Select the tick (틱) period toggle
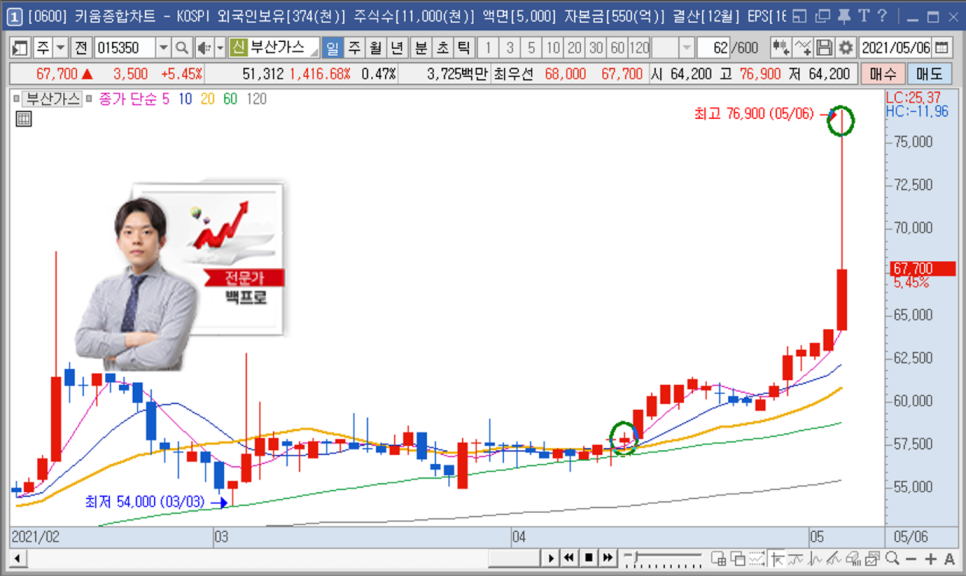The width and height of the screenshot is (966, 576). coord(464,47)
